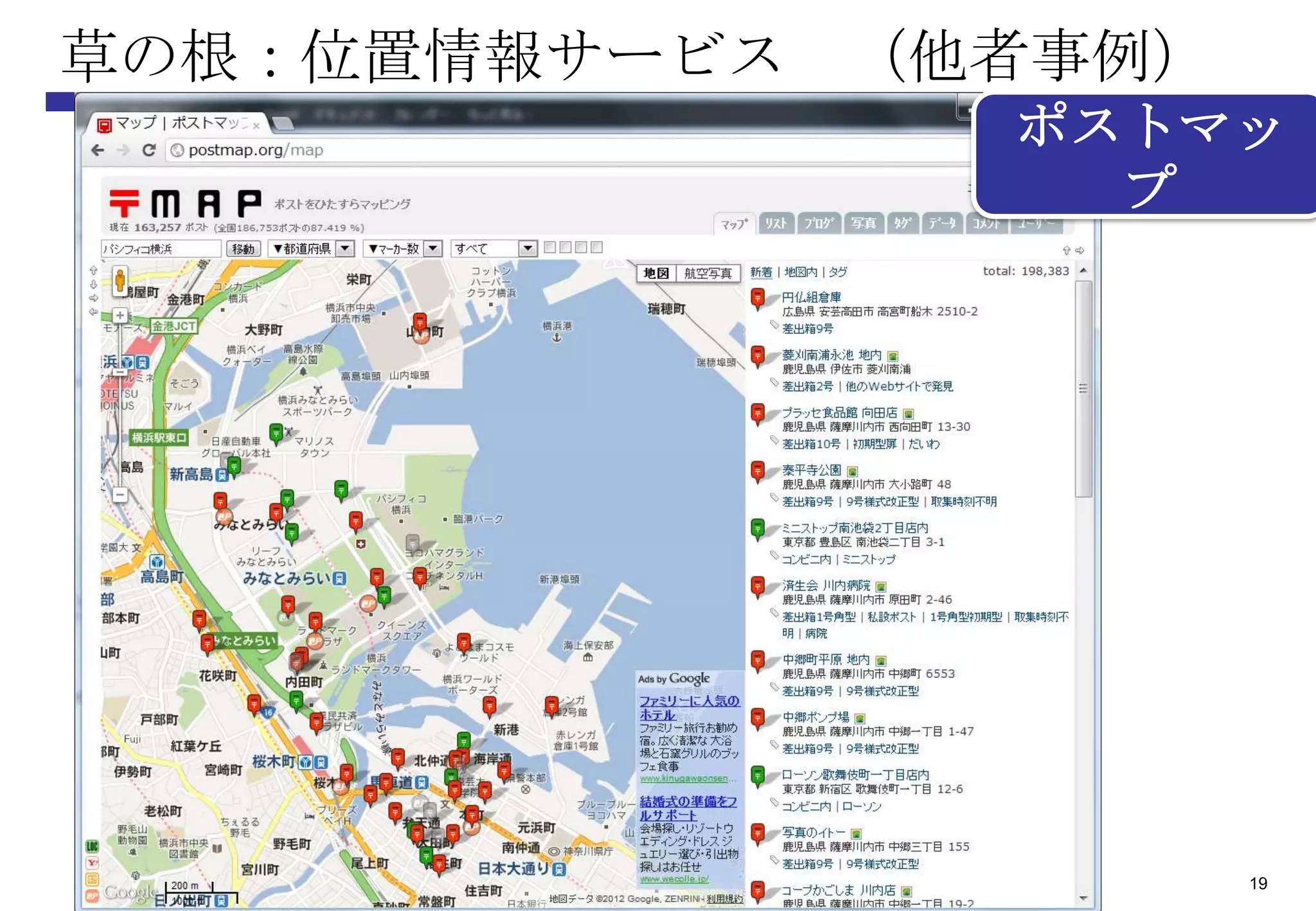Open the 円仏組倉庫 entry link
This screenshot has height=911, width=1316.
pyautogui.click(x=812, y=297)
